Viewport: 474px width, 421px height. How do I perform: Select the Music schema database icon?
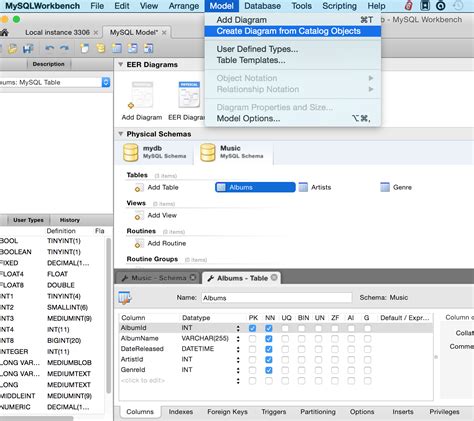click(208, 152)
